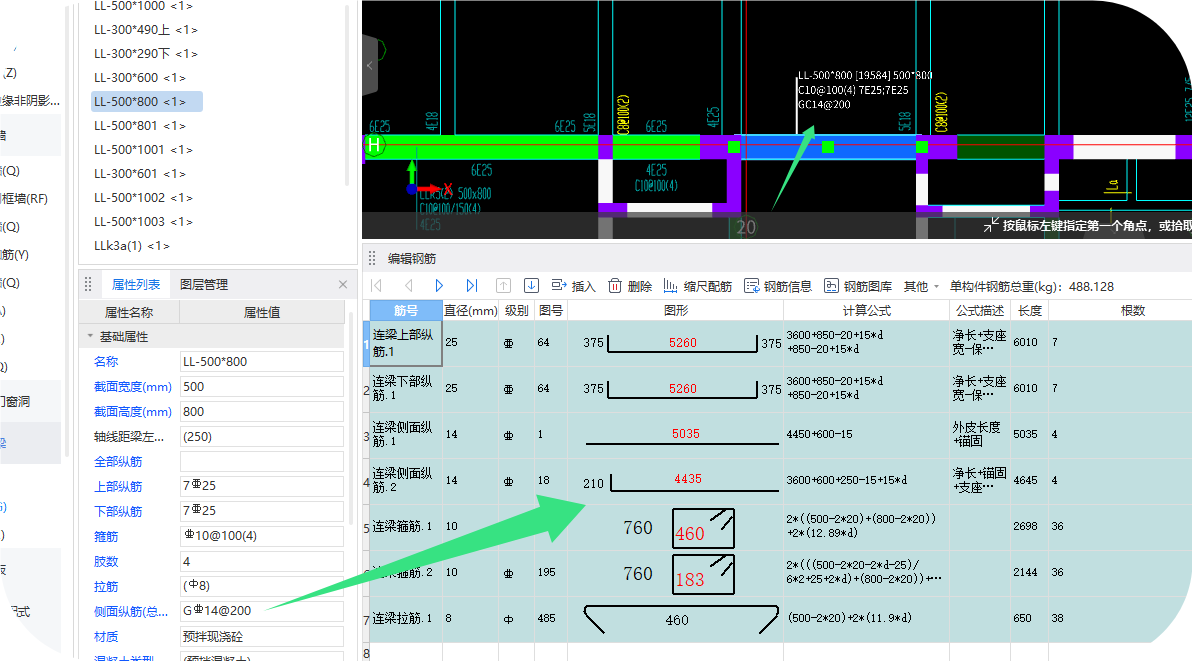Edit 上部纵筋 value field
Image resolution: width=1192 pixels, height=661 pixels.
point(262,486)
